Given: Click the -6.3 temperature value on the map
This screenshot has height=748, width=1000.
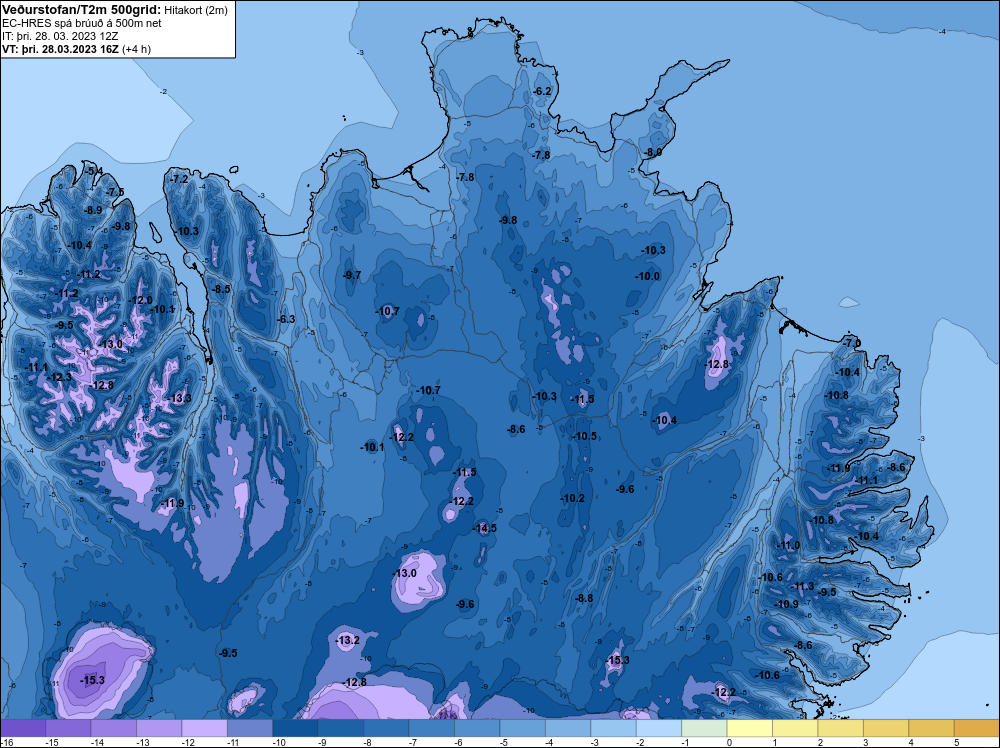Looking at the screenshot, I should [x=286, y=319].
